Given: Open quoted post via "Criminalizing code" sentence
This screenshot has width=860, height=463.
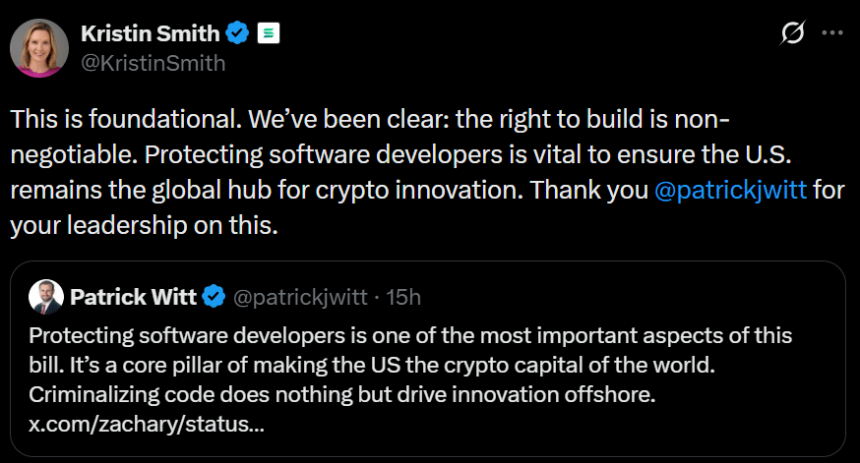Looking at the screenshot, I should (342, 394).
